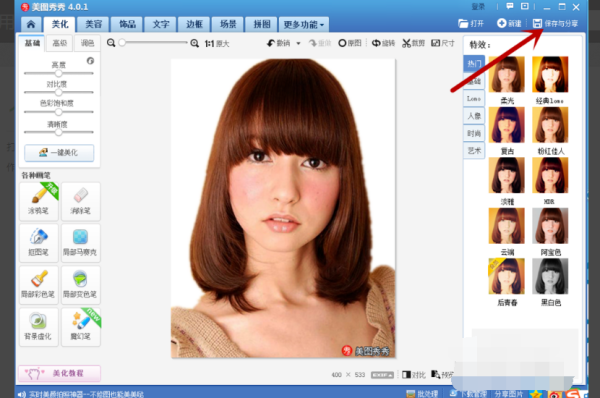Select the 局部马赛克 mosaic tool
Viewport: 600px width, 398px height.
click(81, 243)
